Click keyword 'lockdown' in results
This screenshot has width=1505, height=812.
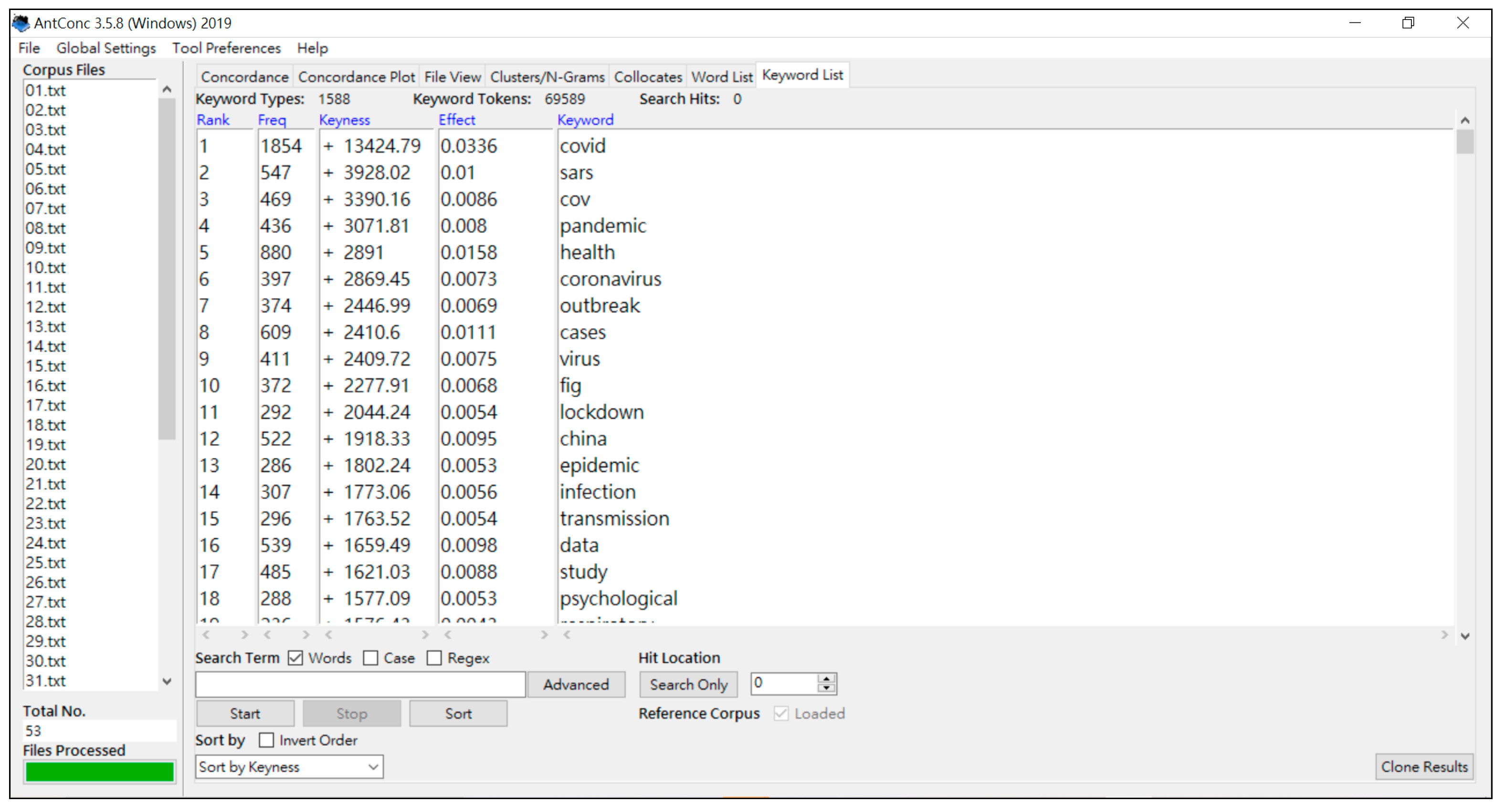[x=602, y=412]
